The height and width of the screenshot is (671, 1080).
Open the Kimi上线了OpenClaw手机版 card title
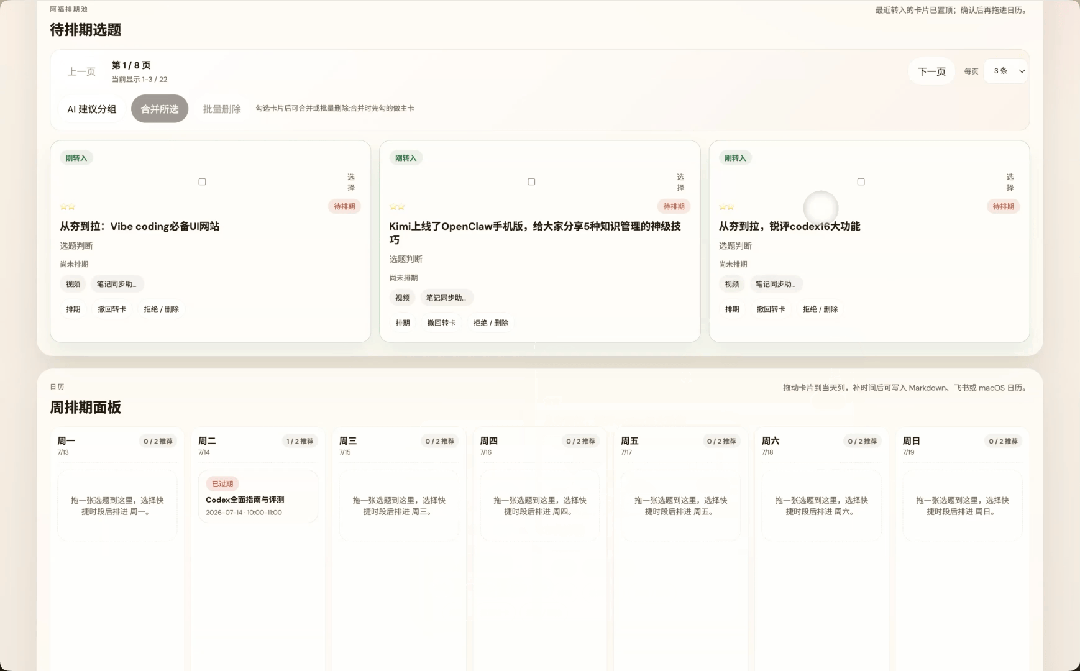click(534, 232)
